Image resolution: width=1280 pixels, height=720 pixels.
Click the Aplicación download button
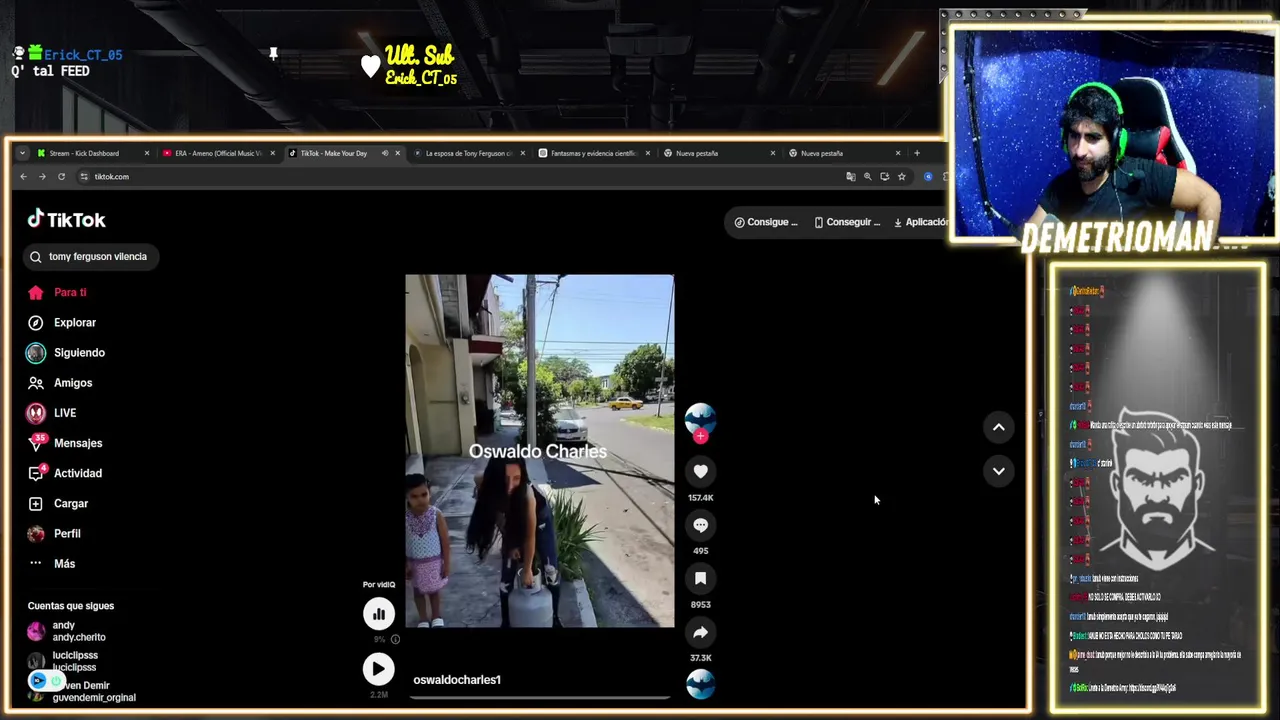pyautogui.click(x=919, y=222)
